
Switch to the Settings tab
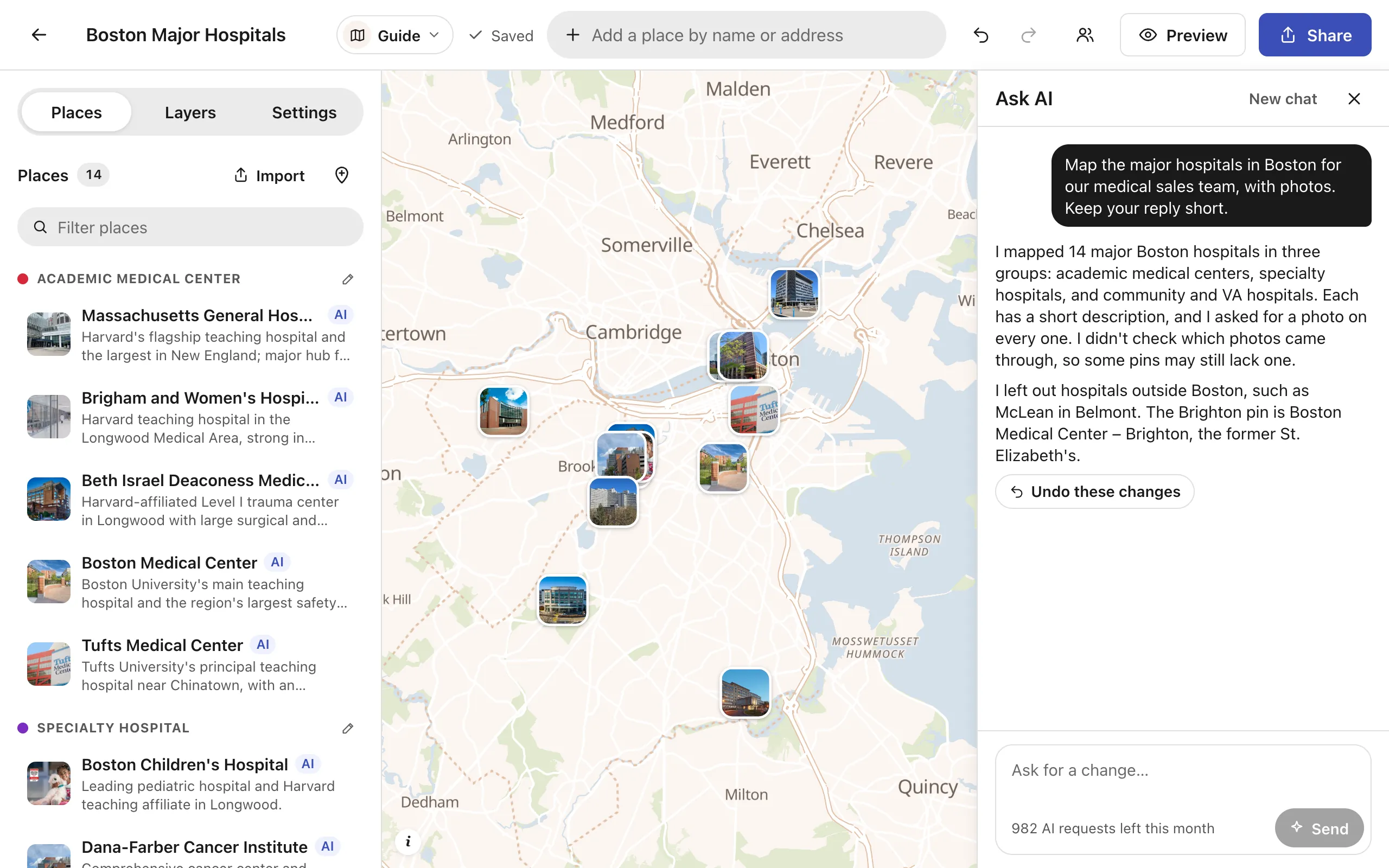point(304,112)
